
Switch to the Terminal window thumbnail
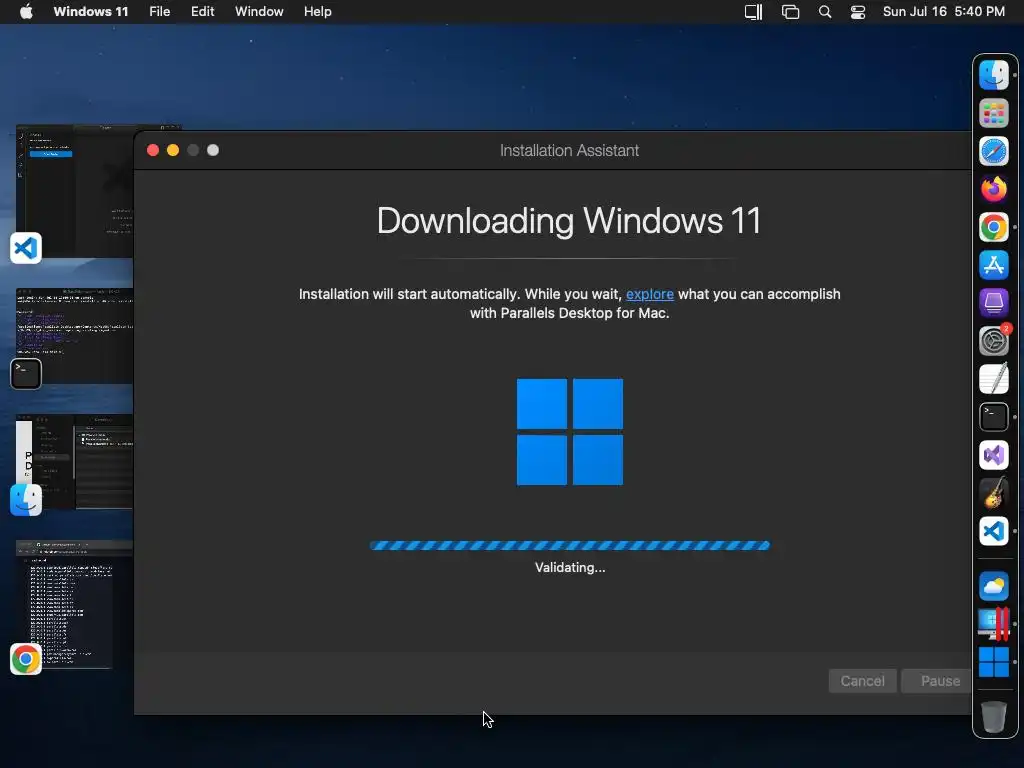click(74, 336)
